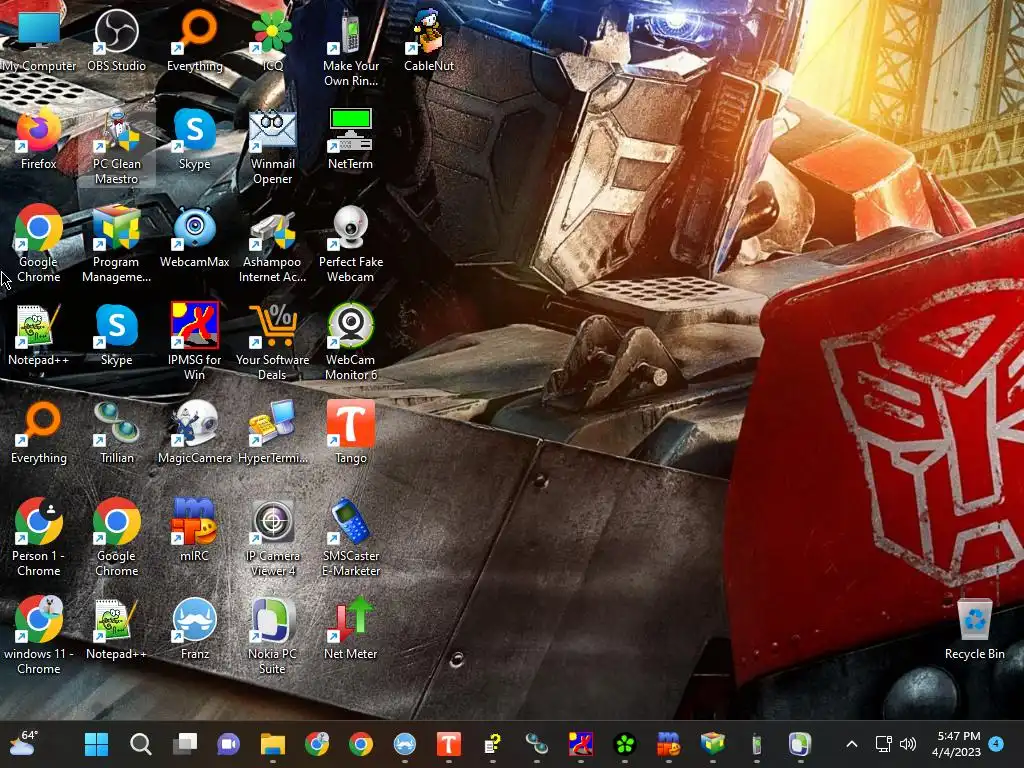Open the My Computer desktop icon

click(39, 39)
